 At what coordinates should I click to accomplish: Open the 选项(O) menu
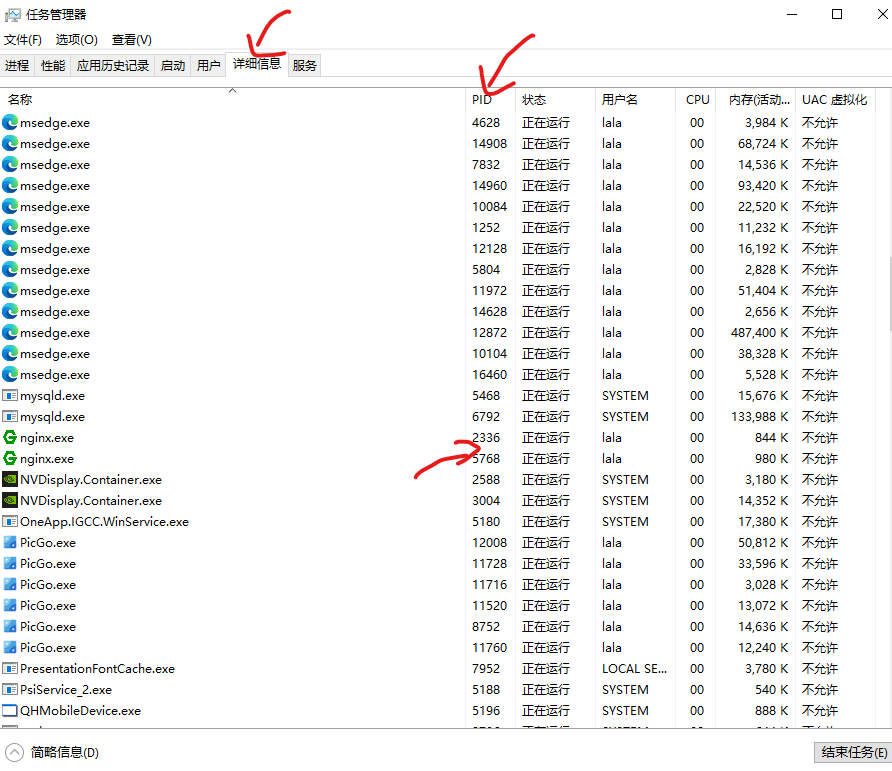pyautogui.click(x=76, y=40)
